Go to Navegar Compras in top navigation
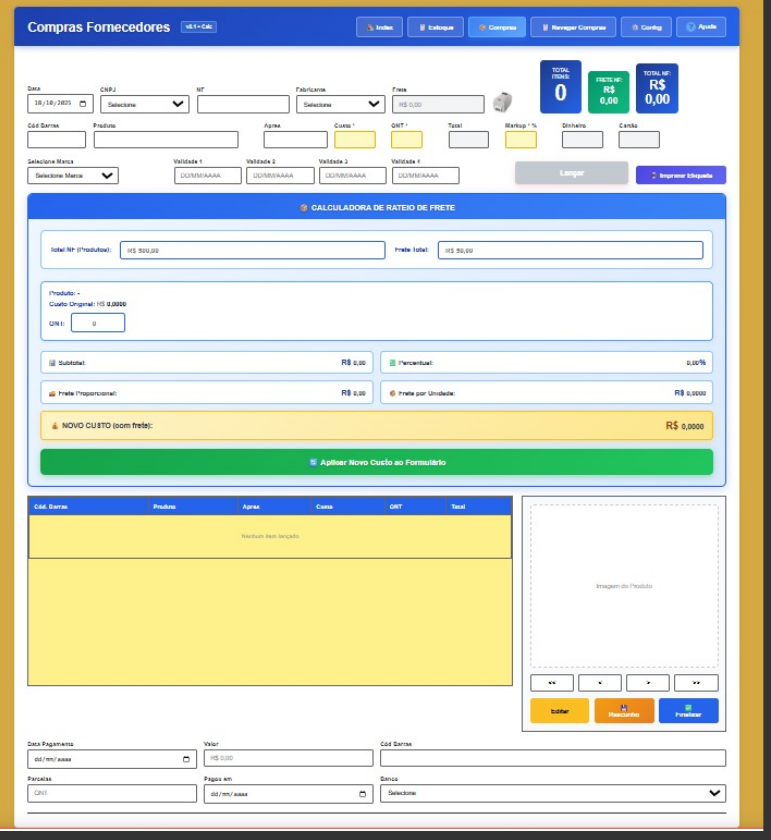This screenshot has width=771, height=840. (x=573, y=27)
